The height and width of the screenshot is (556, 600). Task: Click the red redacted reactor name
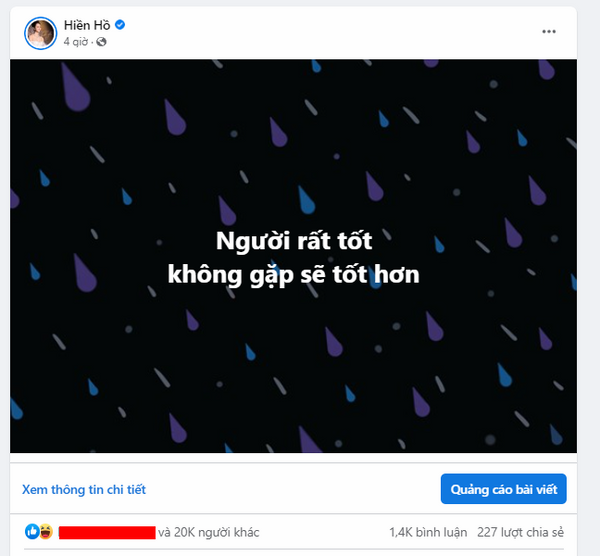click(x=107, y=533)
